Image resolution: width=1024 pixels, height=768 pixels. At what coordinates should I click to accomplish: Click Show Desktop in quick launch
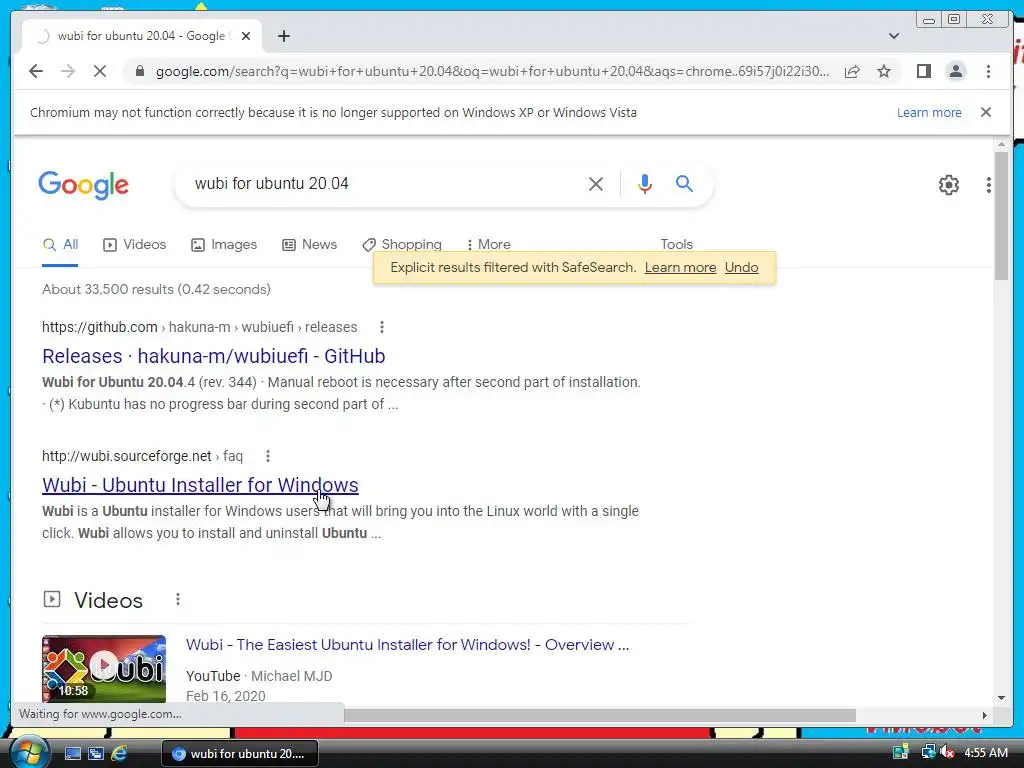tap(72, 754)
